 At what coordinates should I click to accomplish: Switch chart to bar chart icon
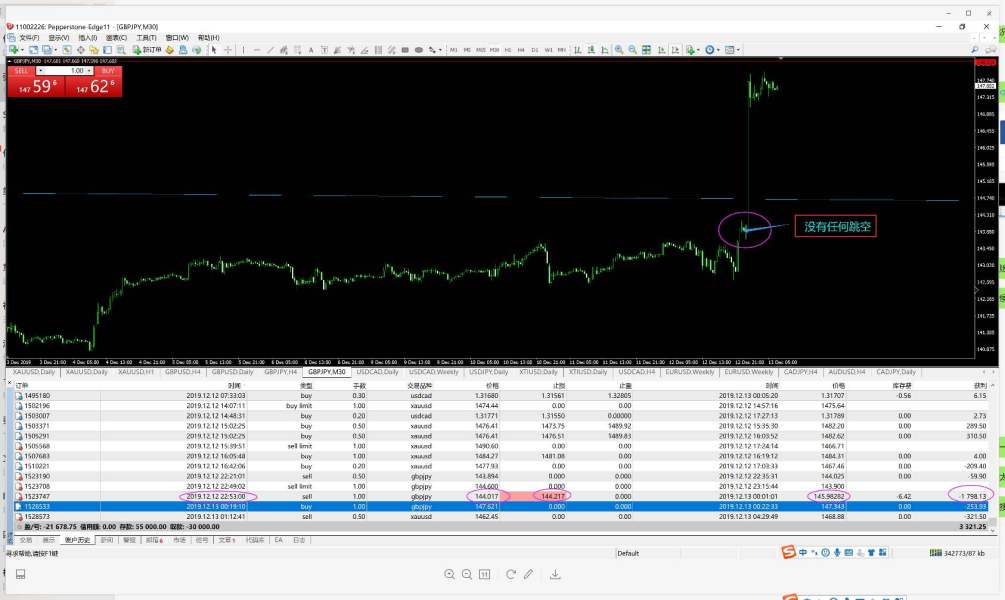(x=577, y=49)
